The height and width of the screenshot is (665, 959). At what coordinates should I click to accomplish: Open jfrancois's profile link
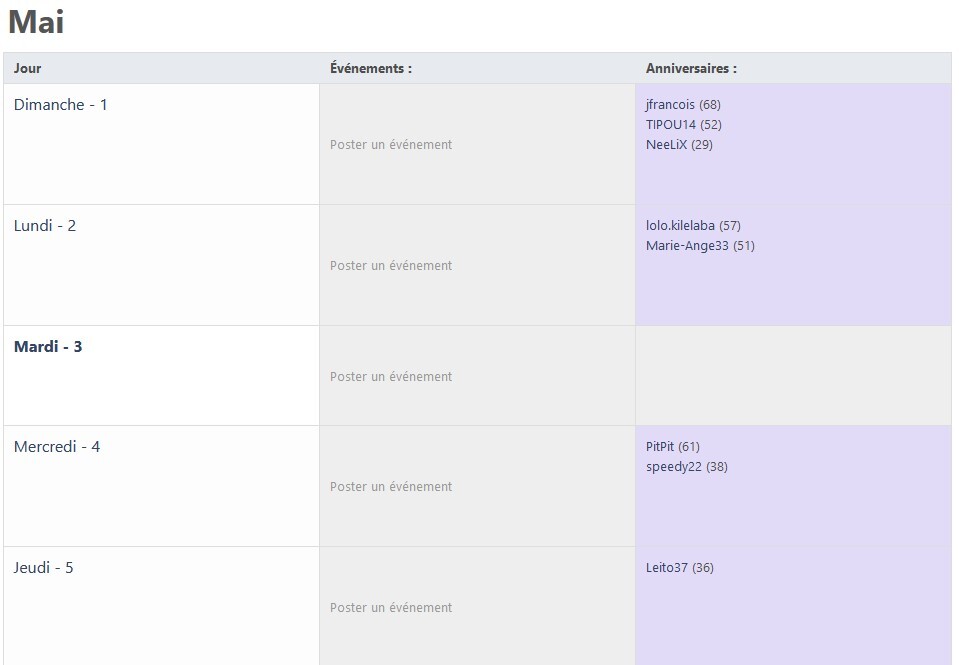(x=670, y=105)
